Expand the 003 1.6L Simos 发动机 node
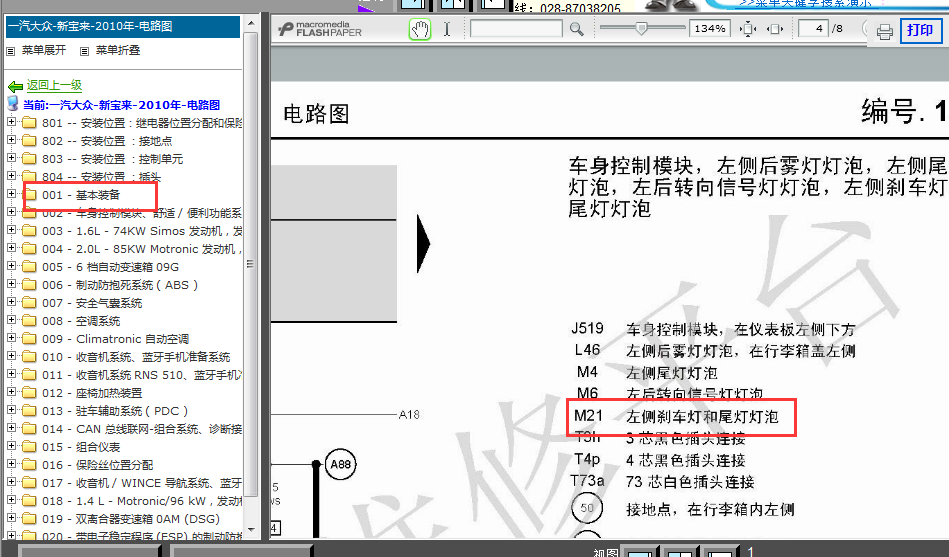Image resolution: width=949 pixels, height=557 pixels. tap(11, 230)
